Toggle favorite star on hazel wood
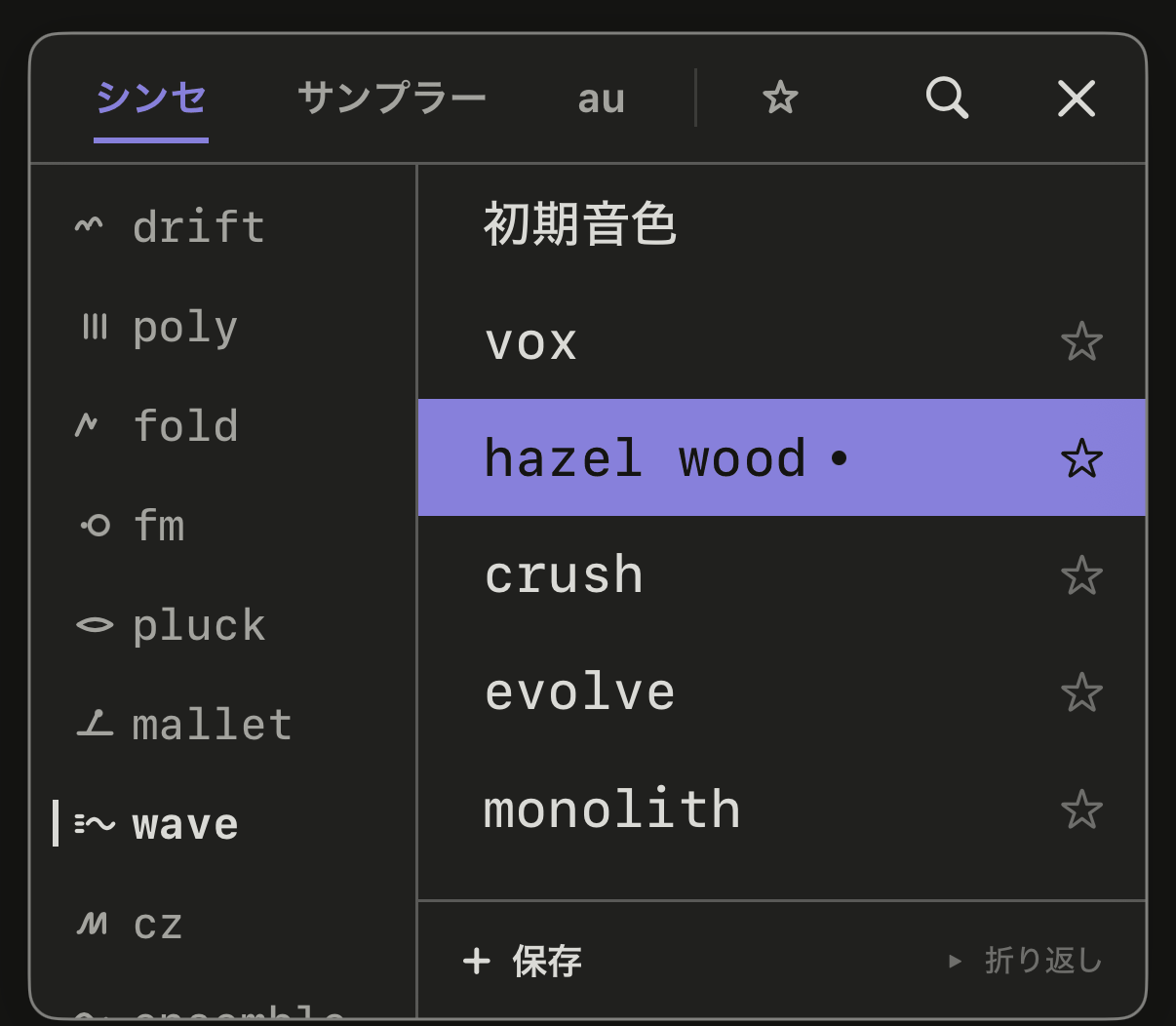The width and height of the screenshot is (1176, 1026). 1081,458
